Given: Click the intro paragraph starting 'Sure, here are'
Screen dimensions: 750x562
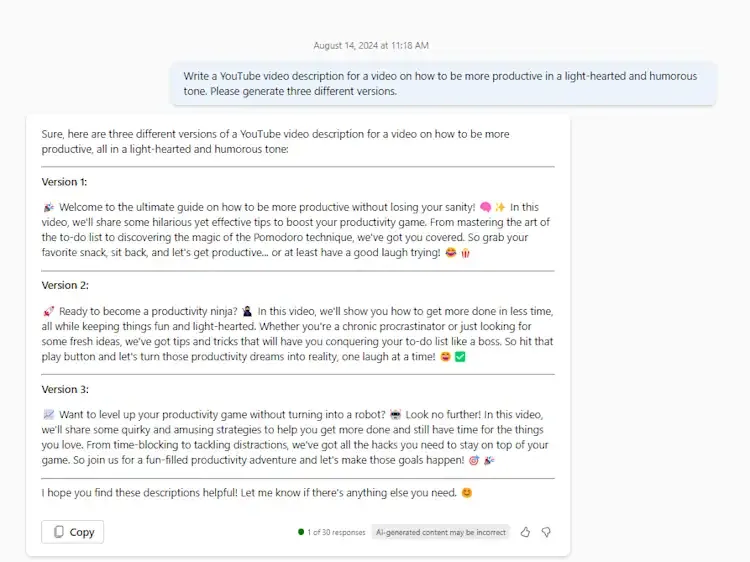Looking at the screenshot, I should (275, 141).
